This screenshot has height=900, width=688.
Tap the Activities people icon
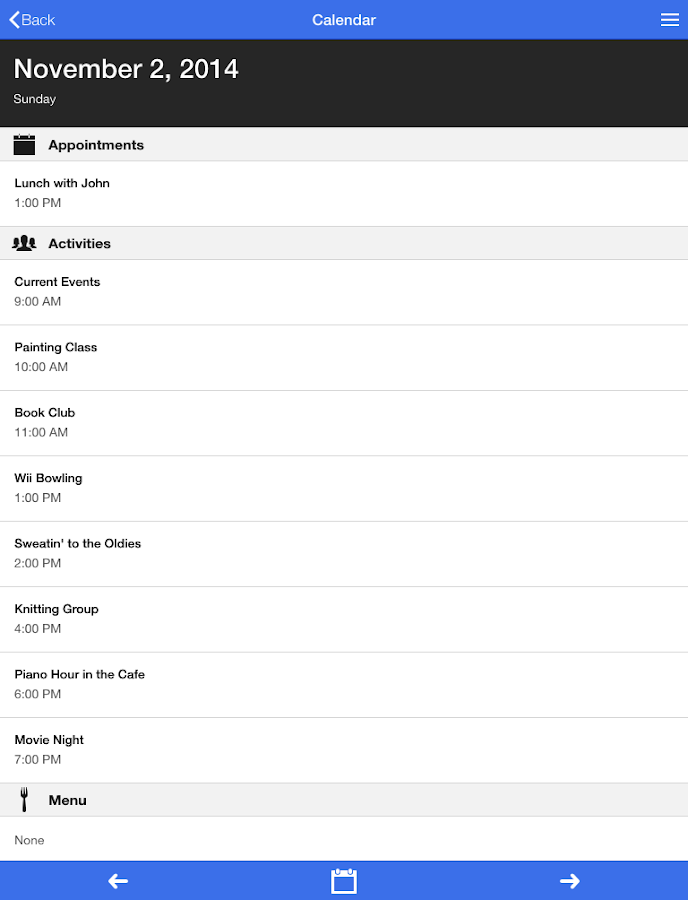tap(25, 243)
